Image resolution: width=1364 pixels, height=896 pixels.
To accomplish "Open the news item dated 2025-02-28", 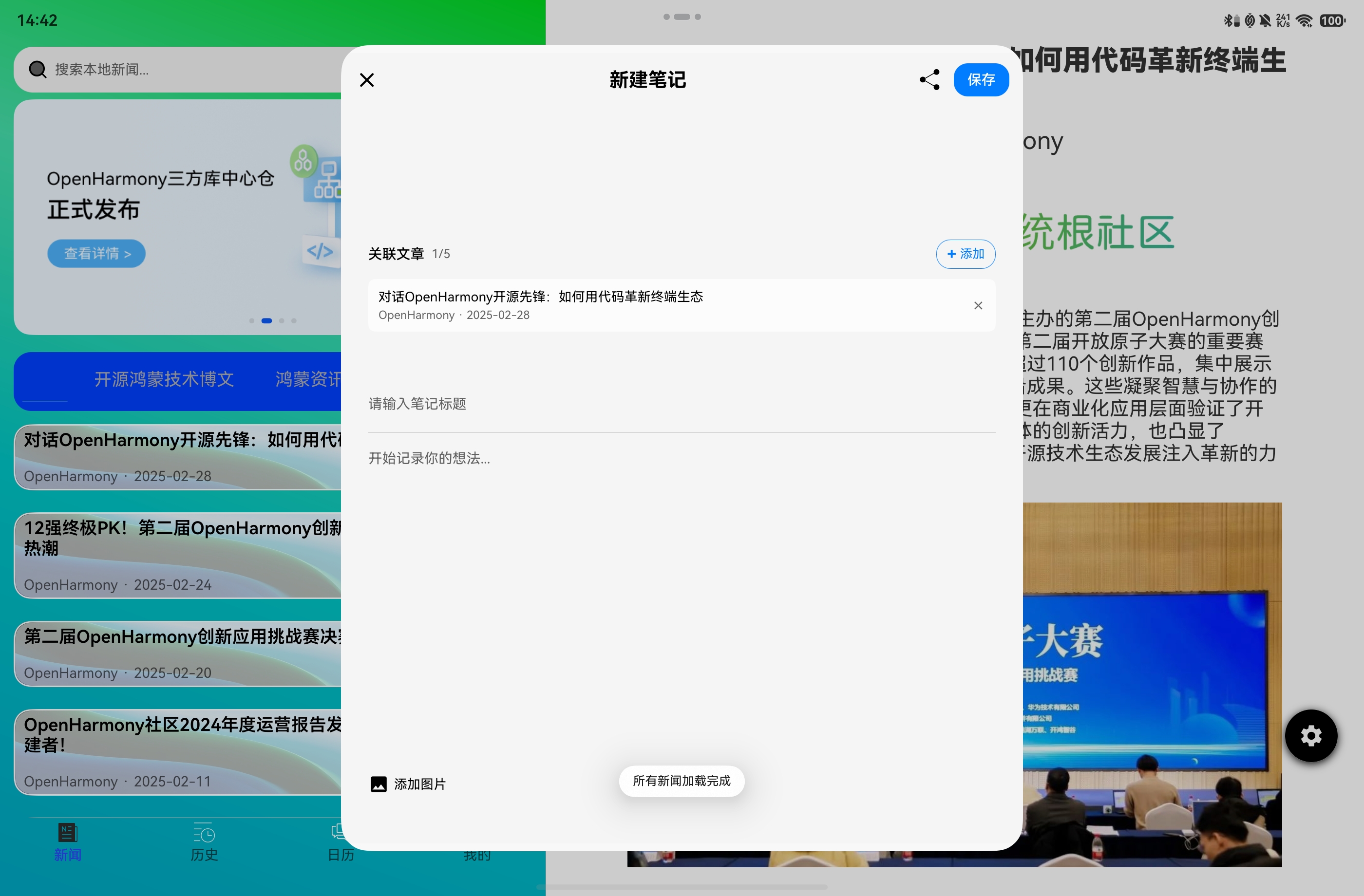I will [x=178, y=457].
